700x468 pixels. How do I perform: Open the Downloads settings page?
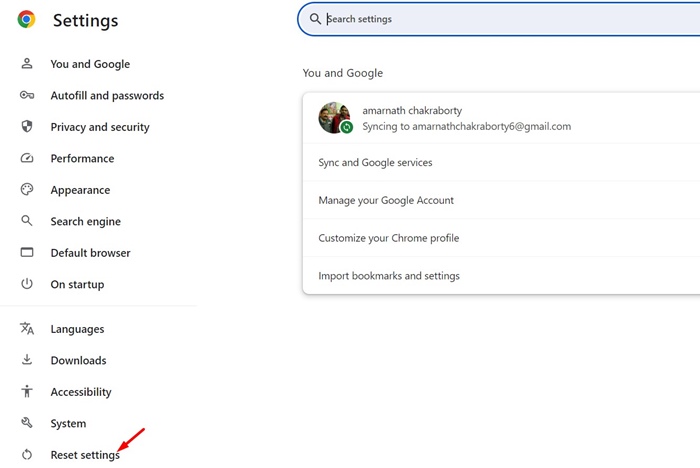point(79,360)
